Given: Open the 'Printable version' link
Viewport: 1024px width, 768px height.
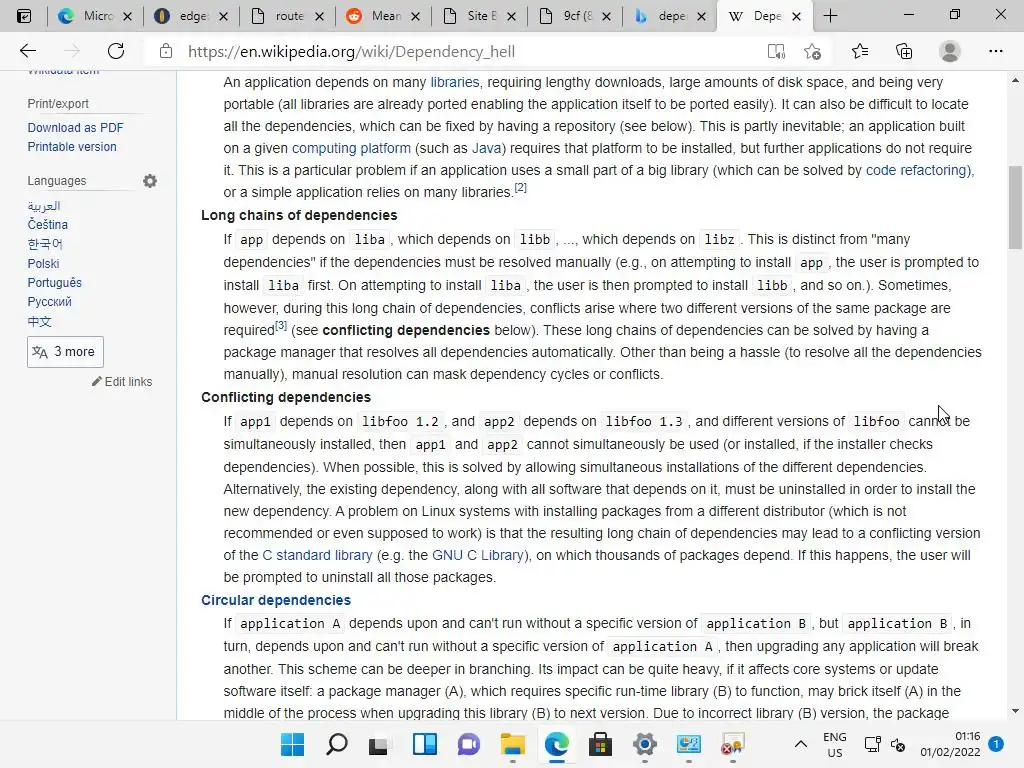Looking at the screenshot, I should coord(72,147).
